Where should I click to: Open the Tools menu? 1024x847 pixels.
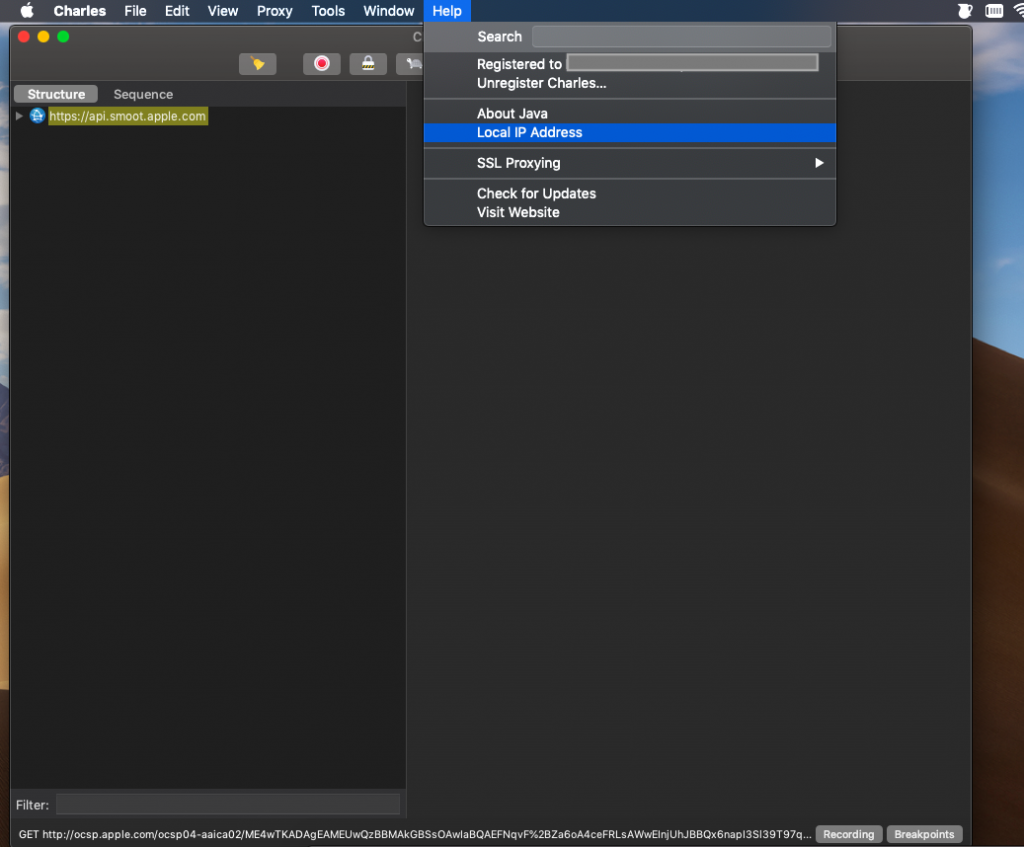point(328,10)
